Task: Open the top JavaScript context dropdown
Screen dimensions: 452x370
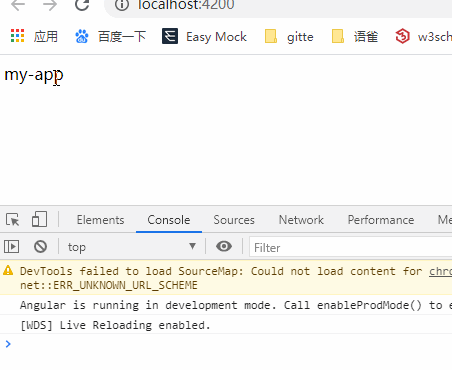Action: click(132, 247)
